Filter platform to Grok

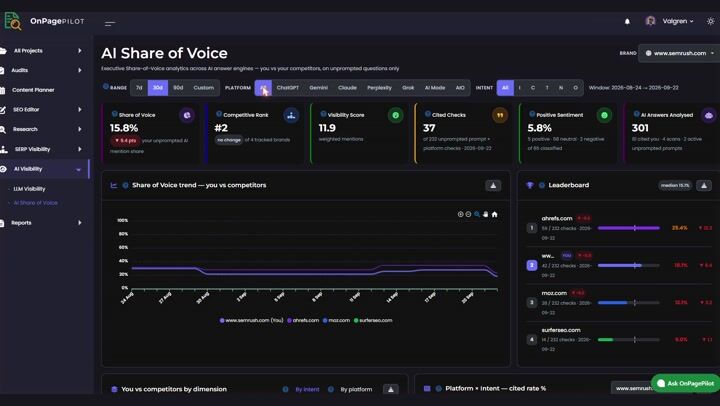[408, 88]
